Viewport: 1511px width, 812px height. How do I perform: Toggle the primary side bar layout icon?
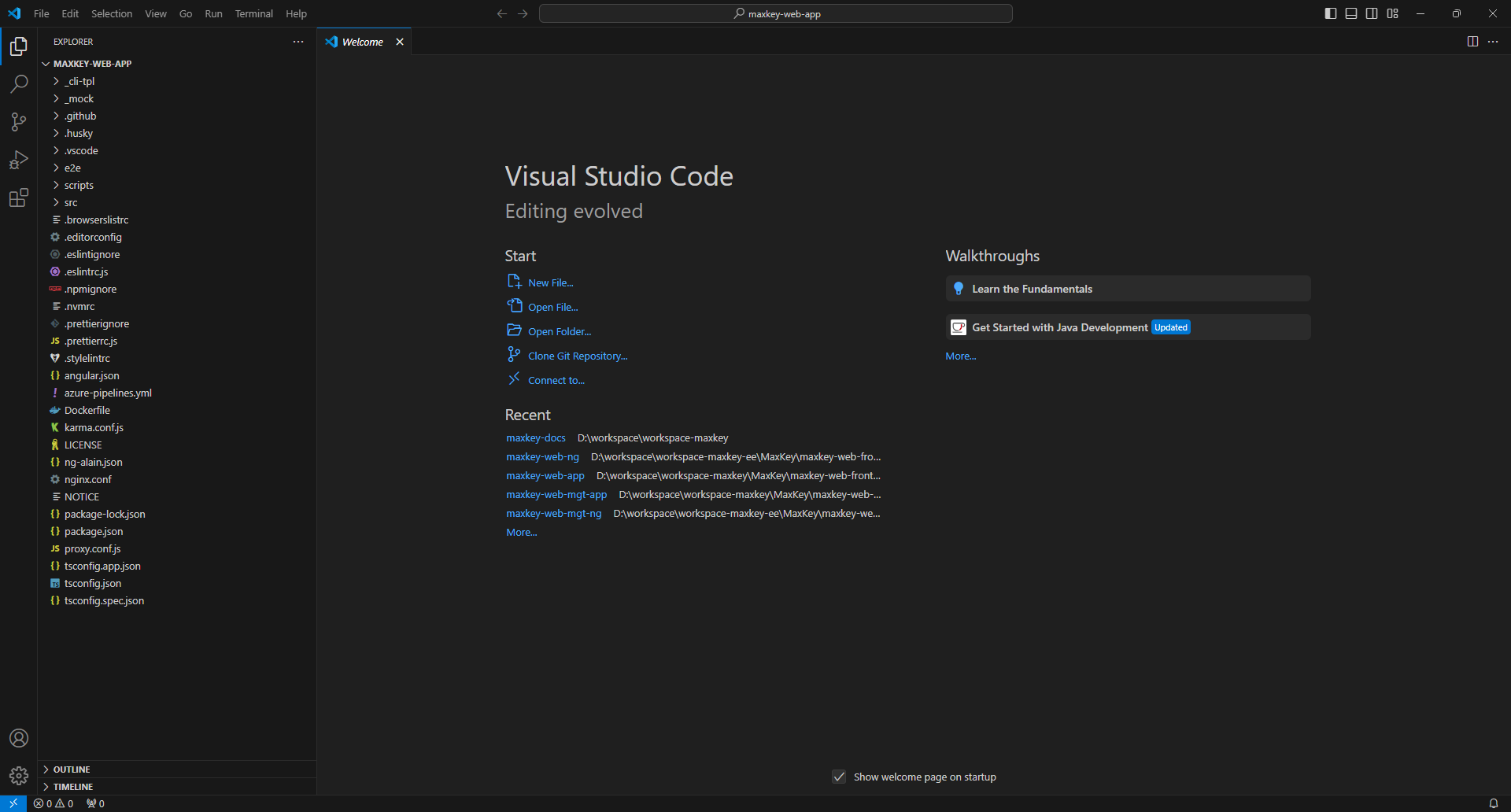click(x=1331, y=13)
